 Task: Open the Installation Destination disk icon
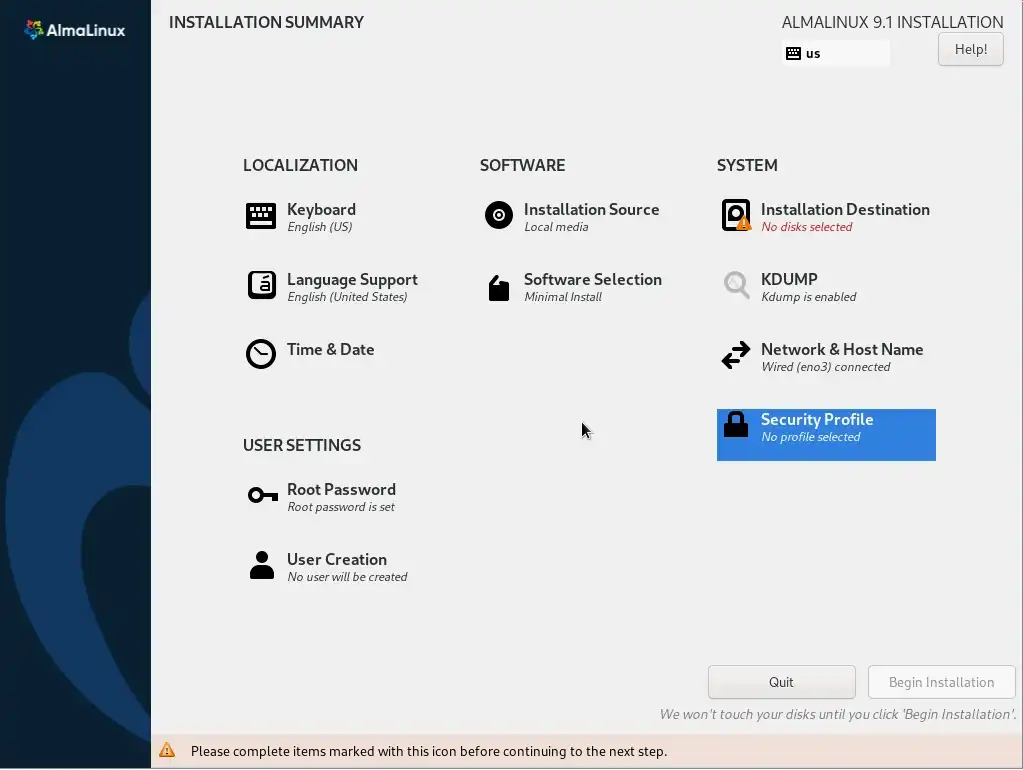tap(736, 215)
